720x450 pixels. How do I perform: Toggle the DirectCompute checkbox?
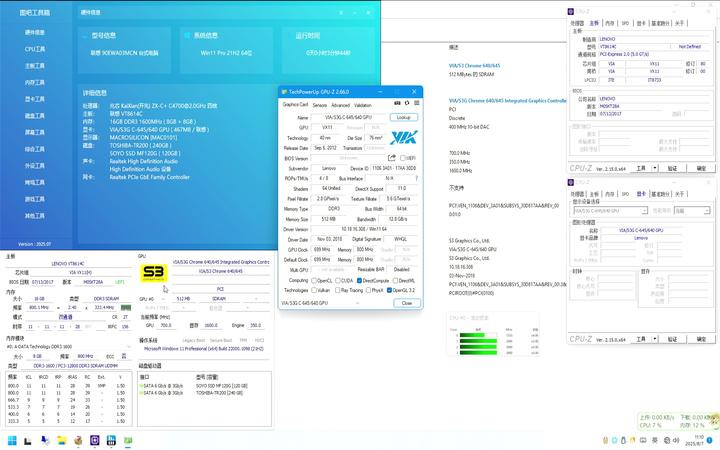(360, 281)
